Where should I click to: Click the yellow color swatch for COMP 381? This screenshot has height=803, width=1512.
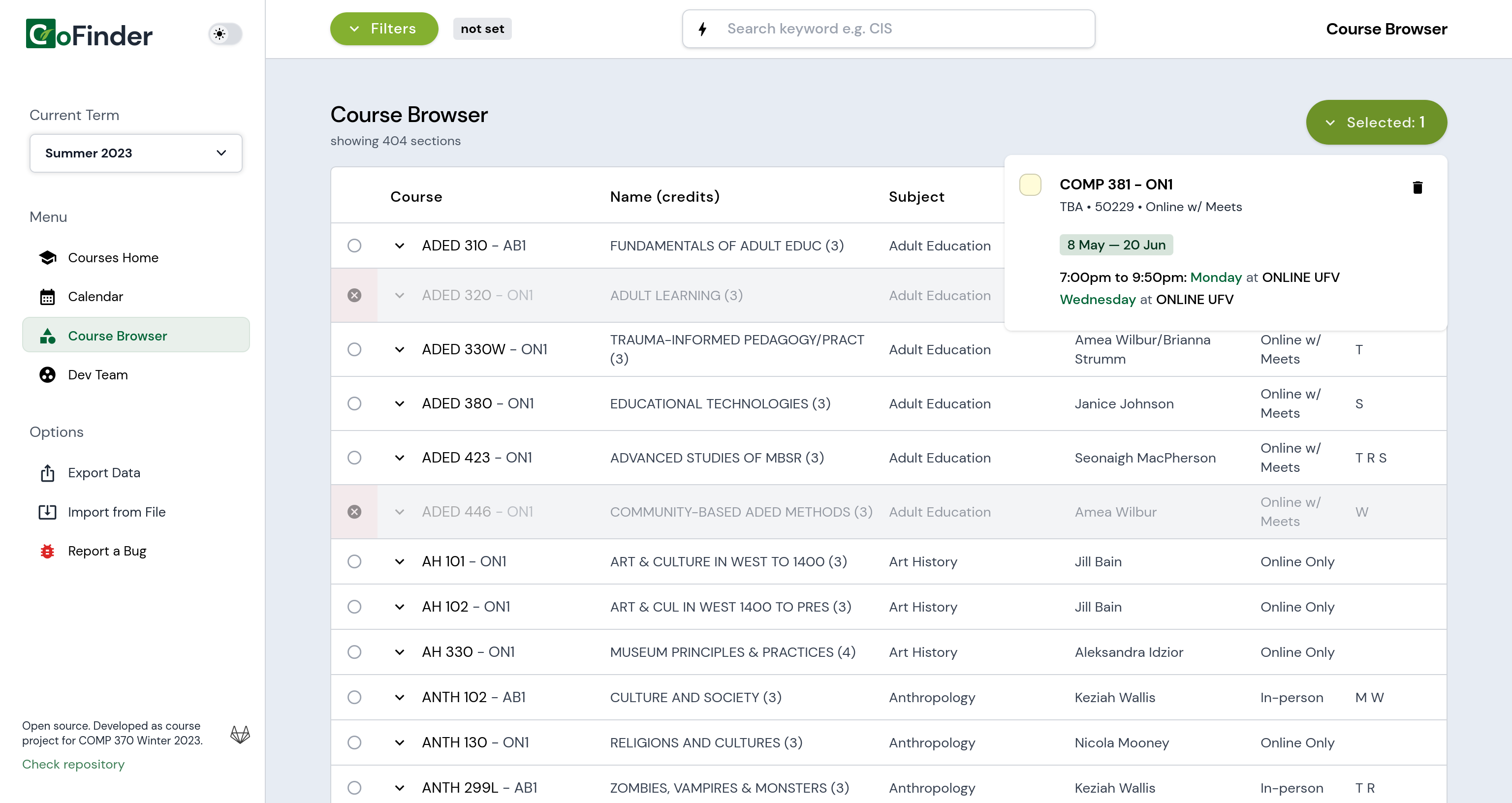(x=1030, y=185)
